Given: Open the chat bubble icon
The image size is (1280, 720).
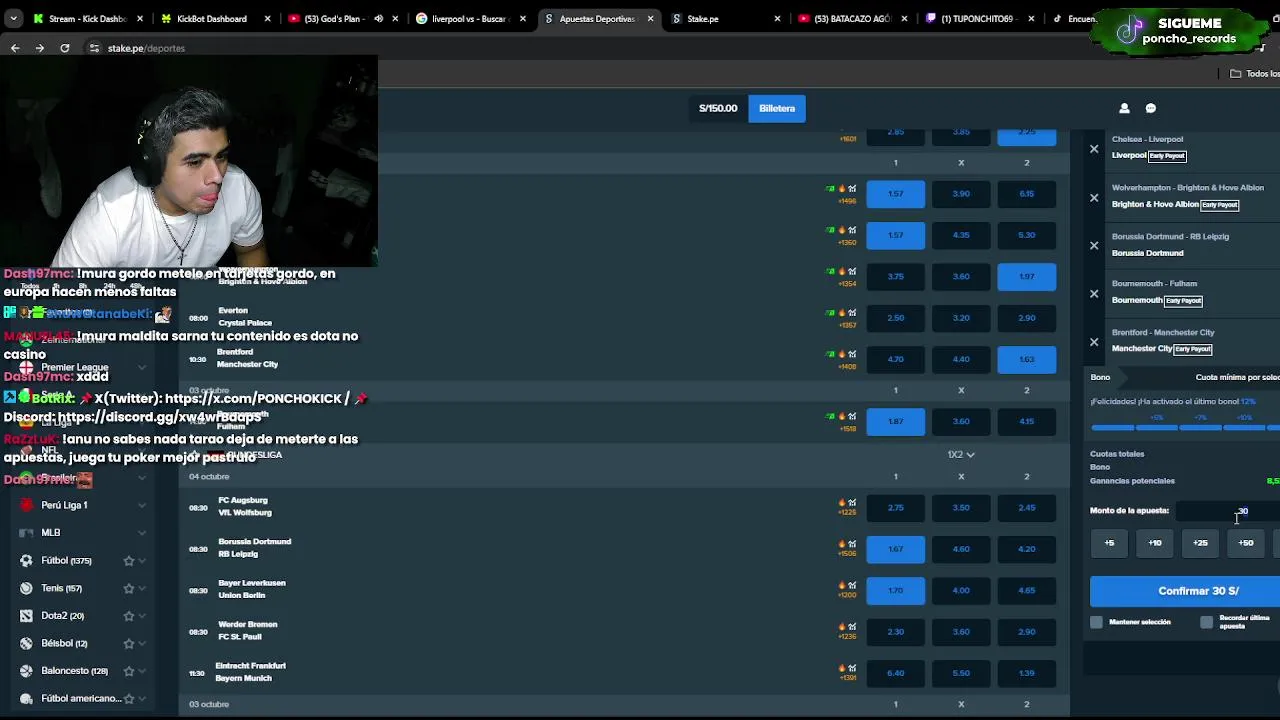Looking at the screenshot, I should click(x=1150, y=108).
